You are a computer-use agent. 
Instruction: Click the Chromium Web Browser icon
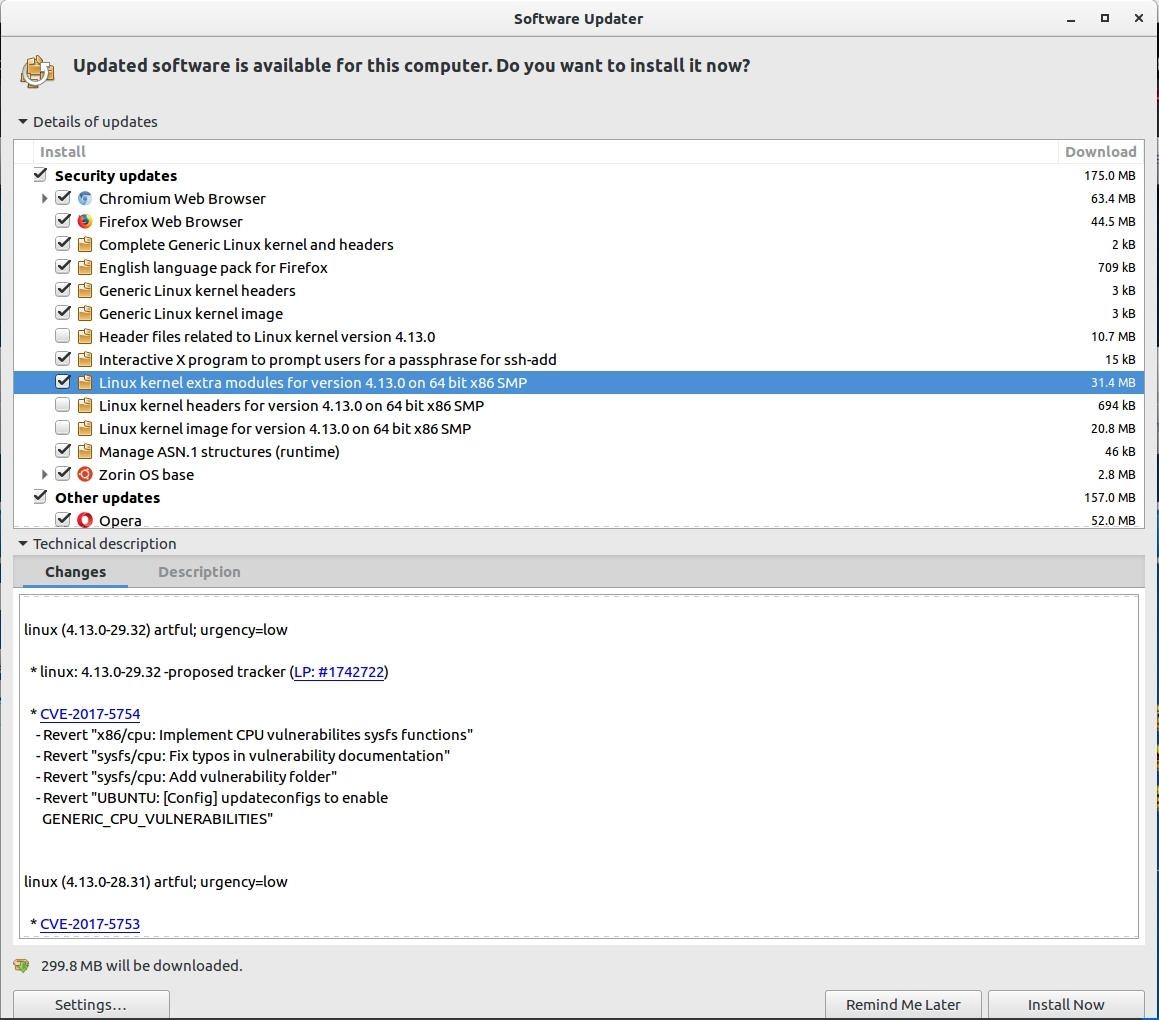[x=85, y=199]
